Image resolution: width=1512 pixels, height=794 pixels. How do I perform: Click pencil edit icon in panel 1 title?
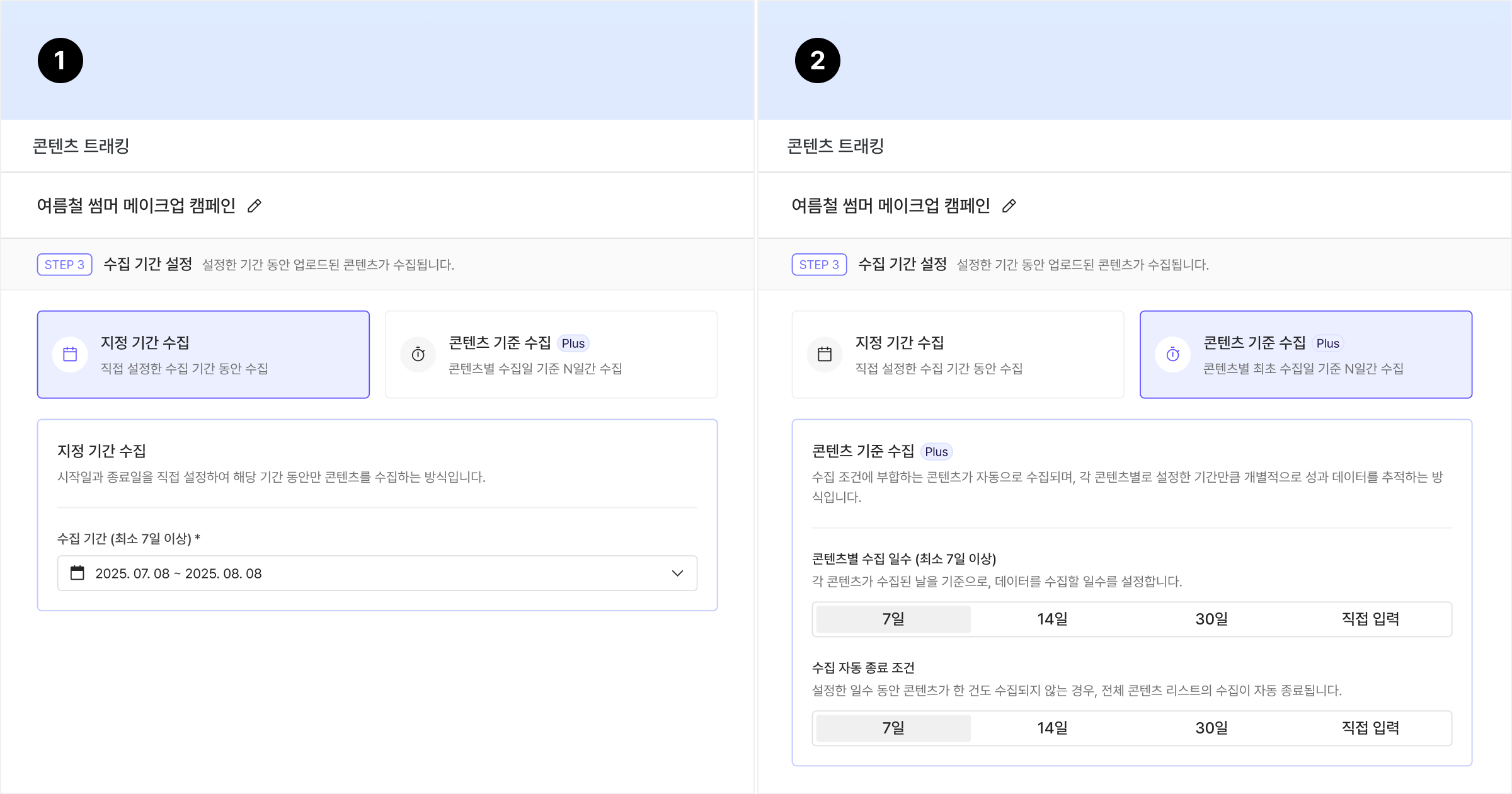point(255,206)
